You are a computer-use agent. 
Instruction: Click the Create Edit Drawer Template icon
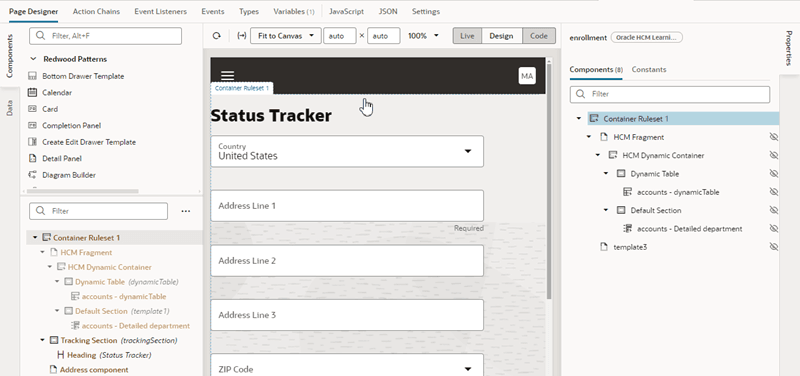pyautogui.click(x=32, y=142)
